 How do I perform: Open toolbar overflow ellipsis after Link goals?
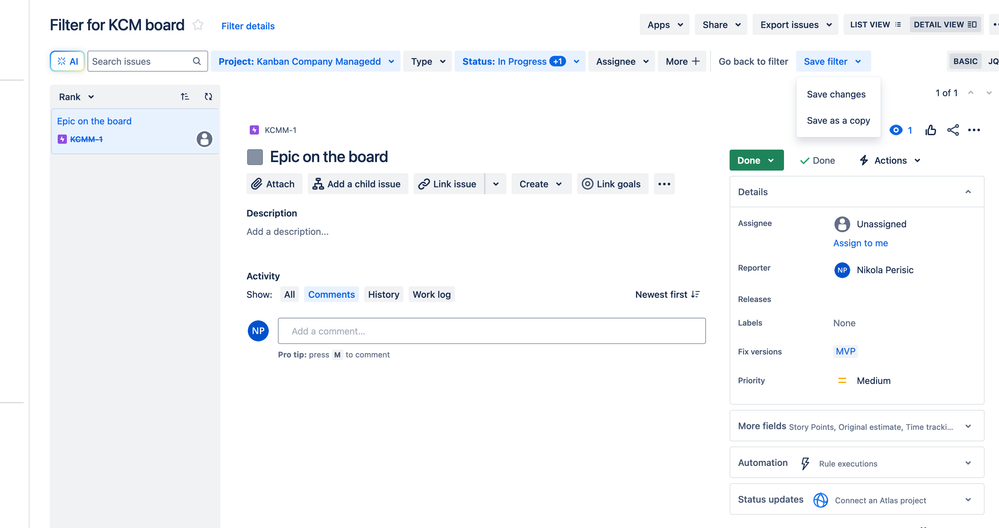coord(664,184)
